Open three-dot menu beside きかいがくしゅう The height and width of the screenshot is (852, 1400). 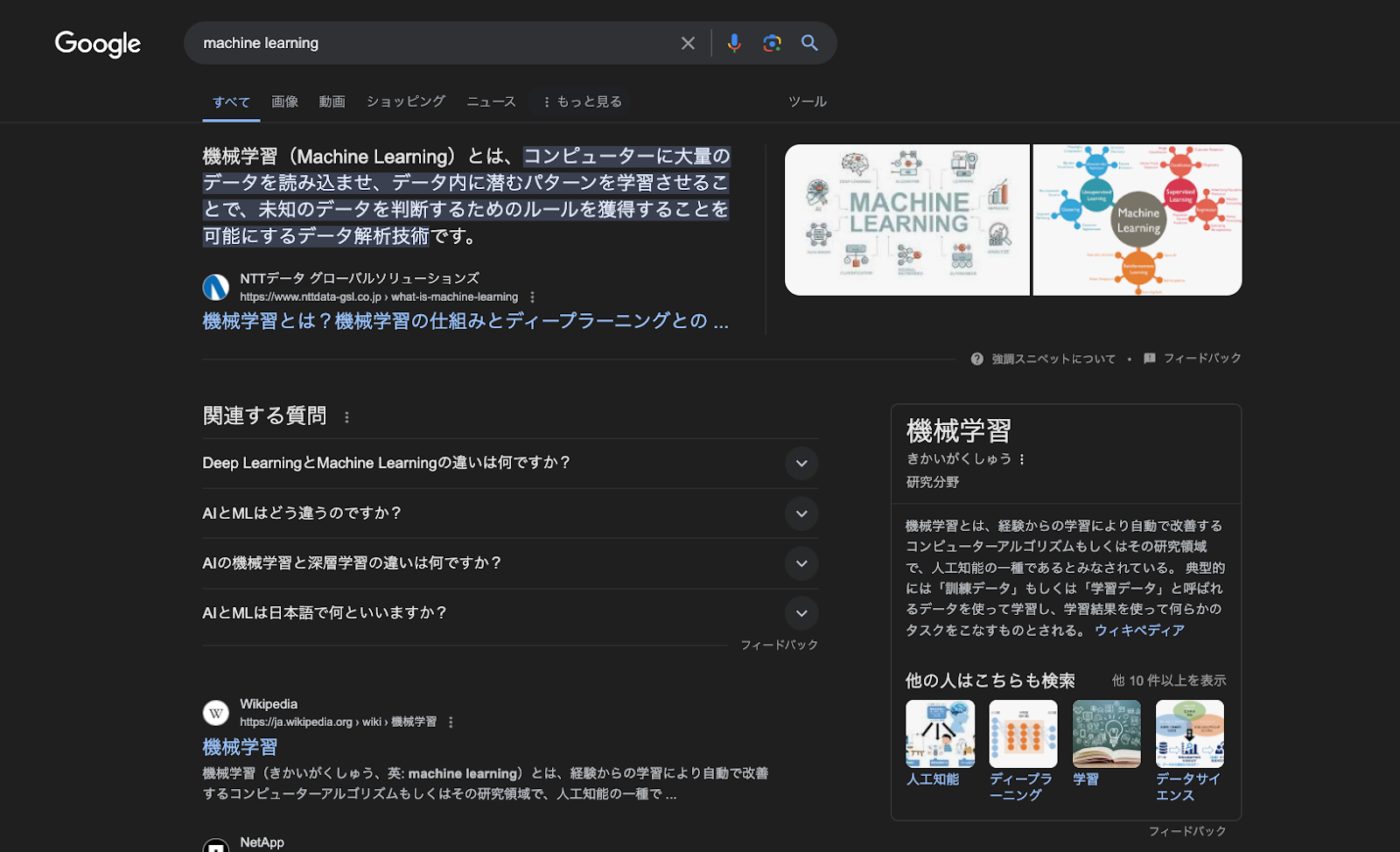[1021, 459]
